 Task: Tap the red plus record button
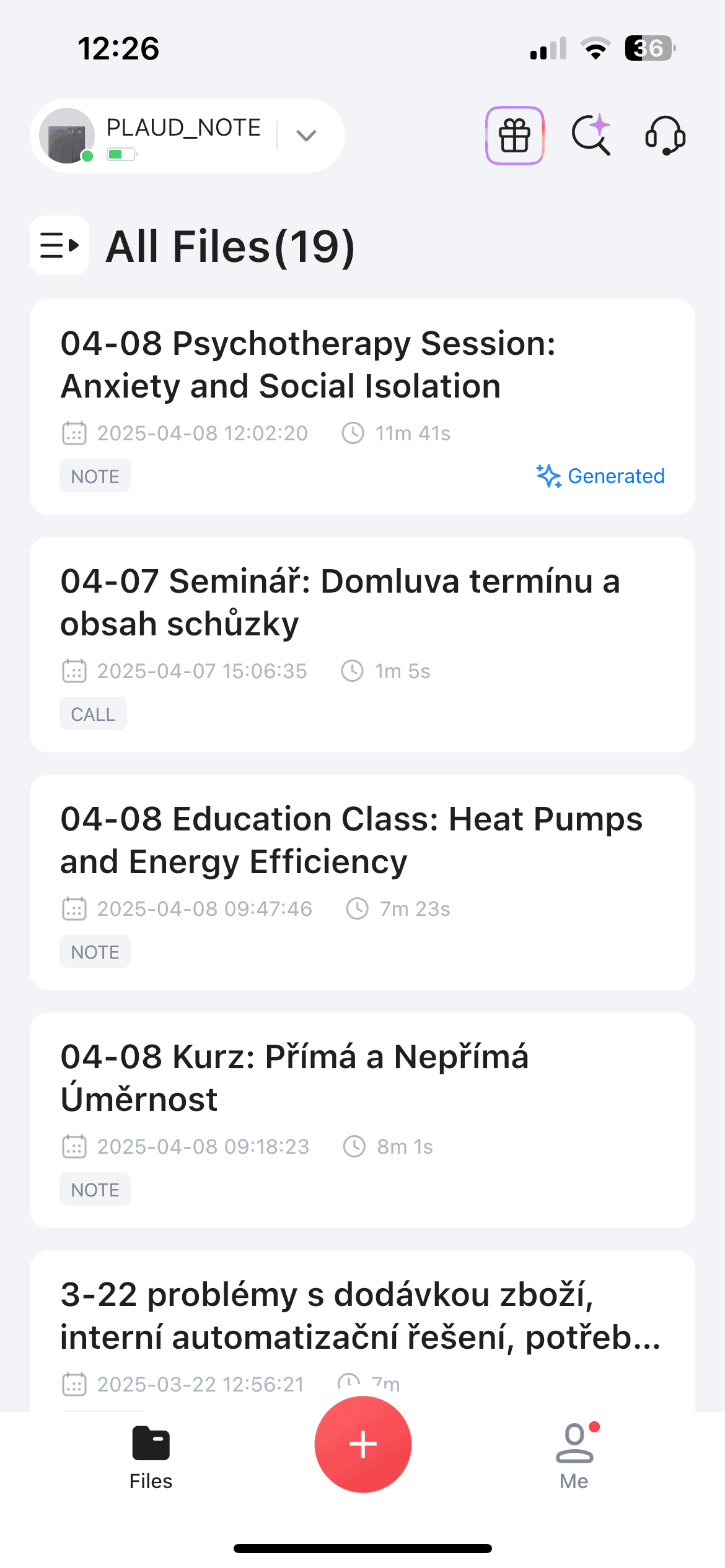point(362,1444)
